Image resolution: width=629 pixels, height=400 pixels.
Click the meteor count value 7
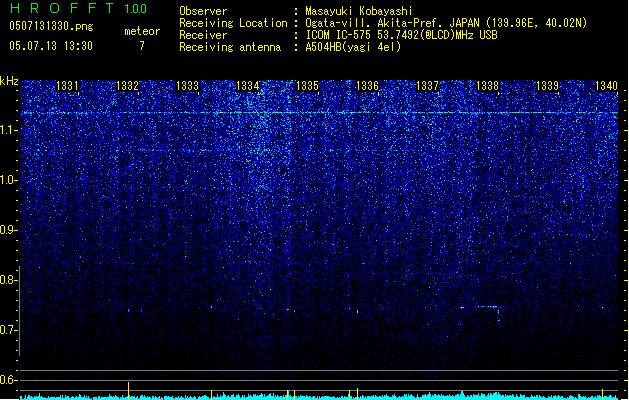point(142,46)
